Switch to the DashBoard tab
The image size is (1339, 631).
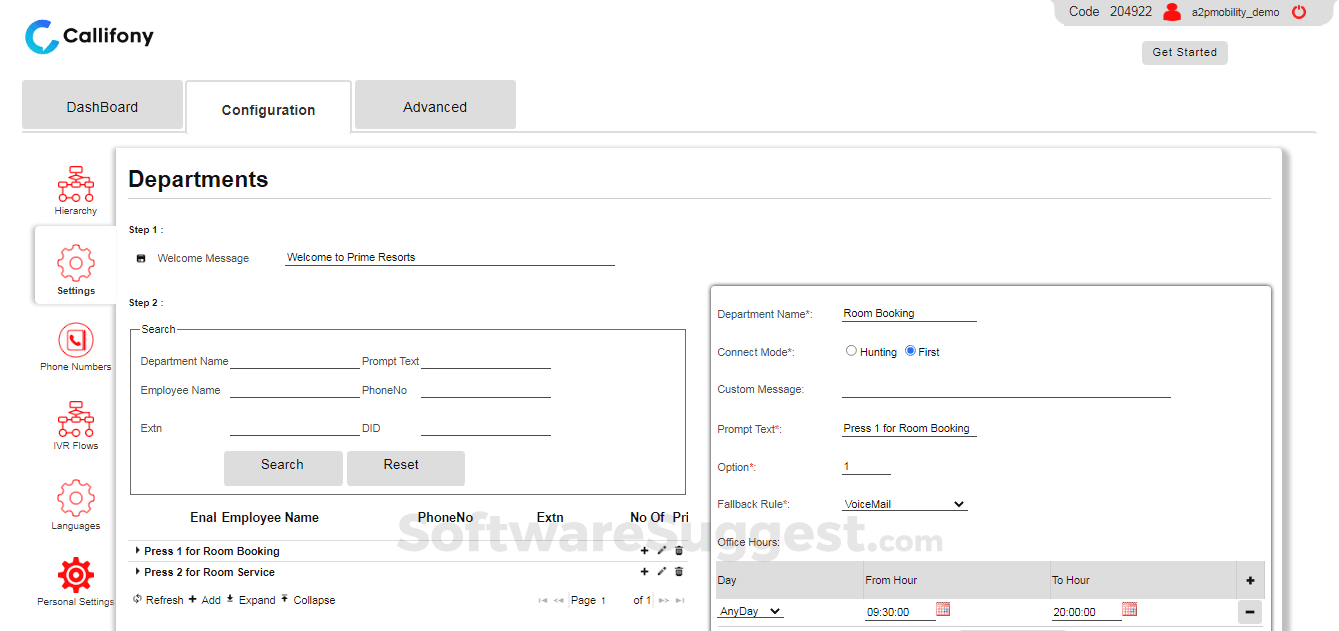[102, 107]
